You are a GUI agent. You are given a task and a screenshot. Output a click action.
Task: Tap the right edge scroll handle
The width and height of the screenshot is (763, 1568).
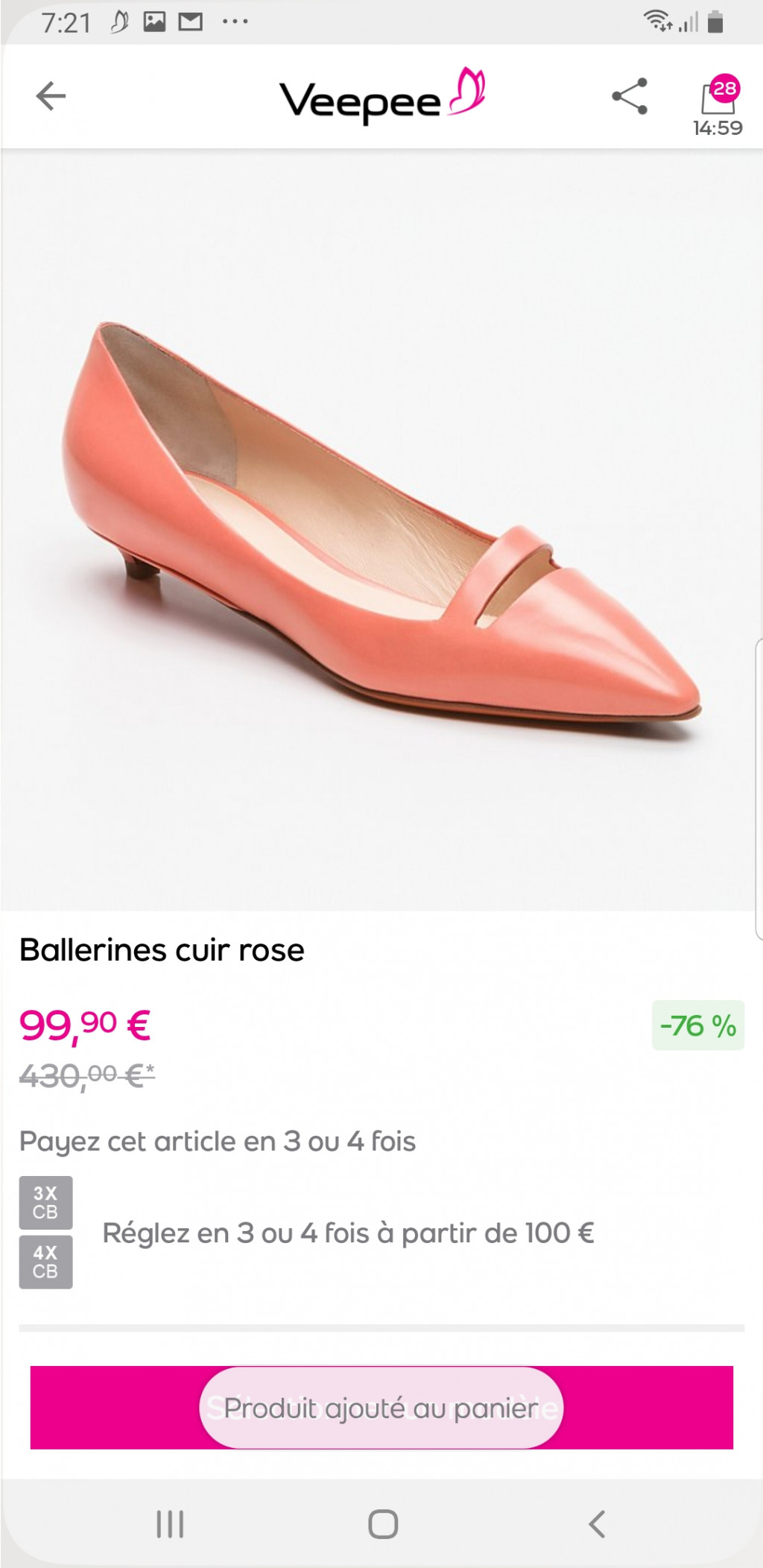(x=759, y=788)
